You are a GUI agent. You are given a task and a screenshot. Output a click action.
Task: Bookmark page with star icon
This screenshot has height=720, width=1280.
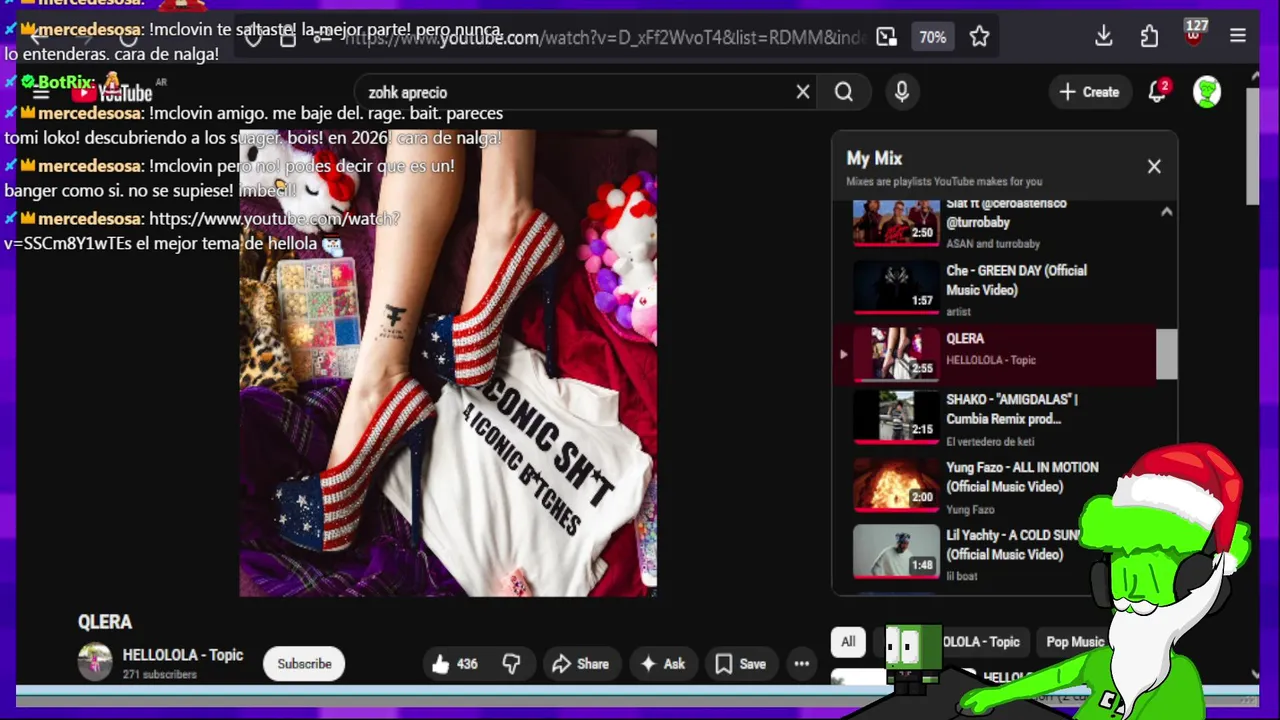(979, 37)
